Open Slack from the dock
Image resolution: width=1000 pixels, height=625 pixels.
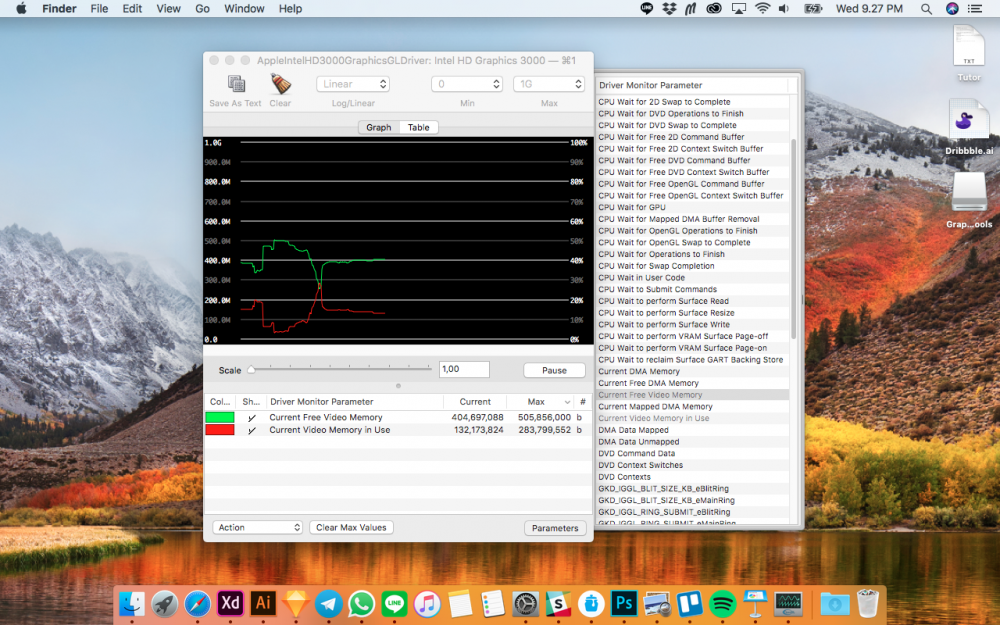click(558, 603)
